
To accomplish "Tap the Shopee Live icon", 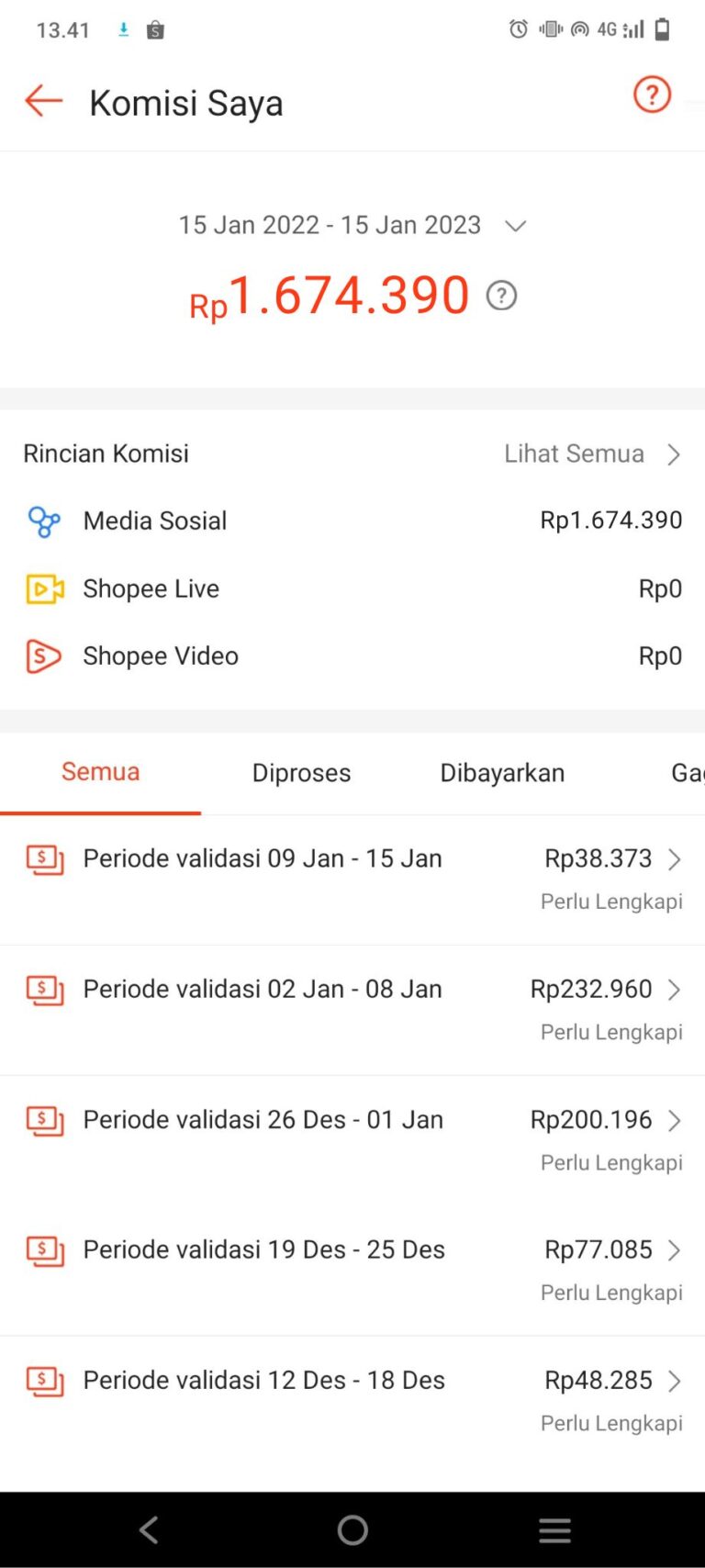I will [x=44, y=588].
